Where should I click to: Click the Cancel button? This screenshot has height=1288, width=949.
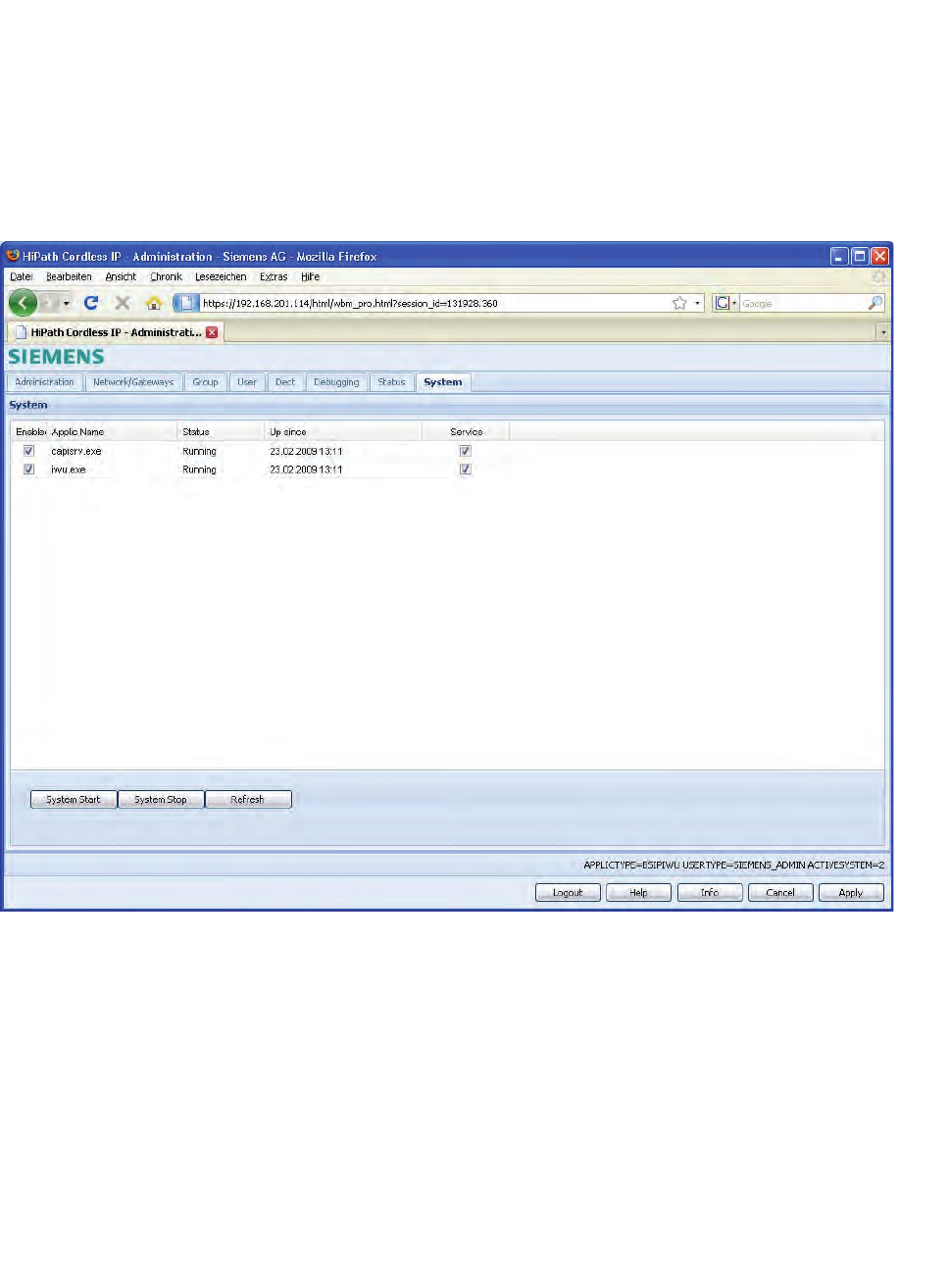coord(780,893)
